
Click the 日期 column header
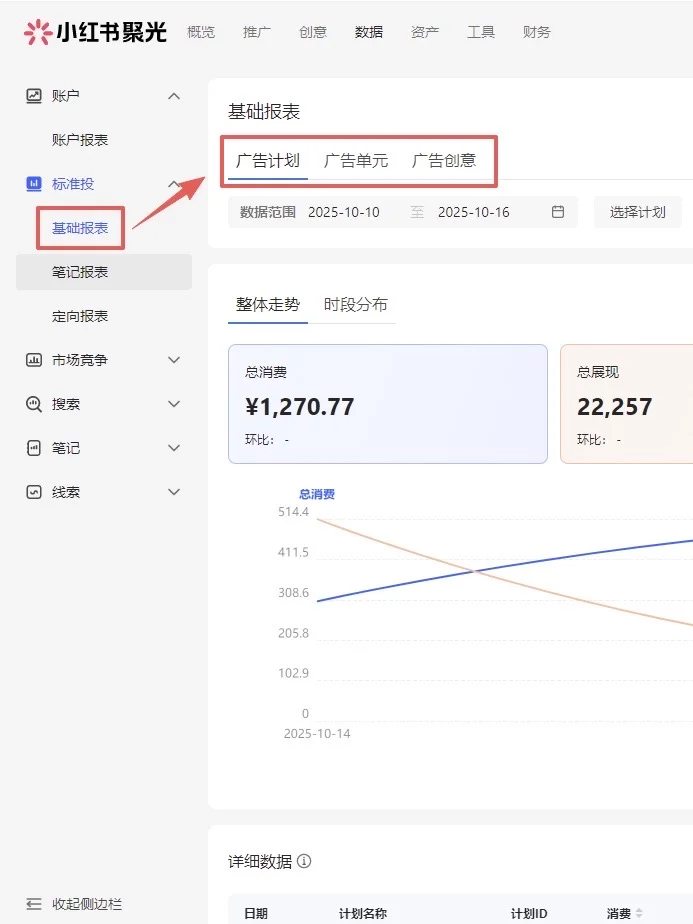coord(256,913)
